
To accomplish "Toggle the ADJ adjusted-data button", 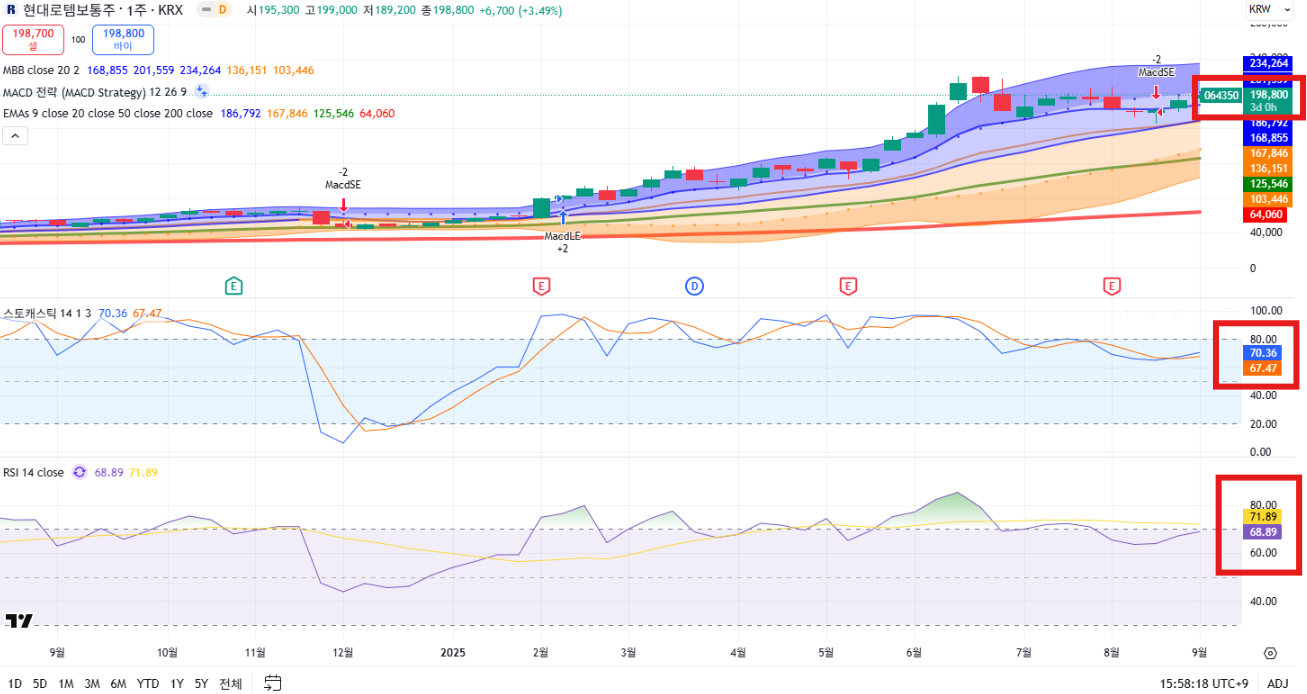I will (1277, 684).
